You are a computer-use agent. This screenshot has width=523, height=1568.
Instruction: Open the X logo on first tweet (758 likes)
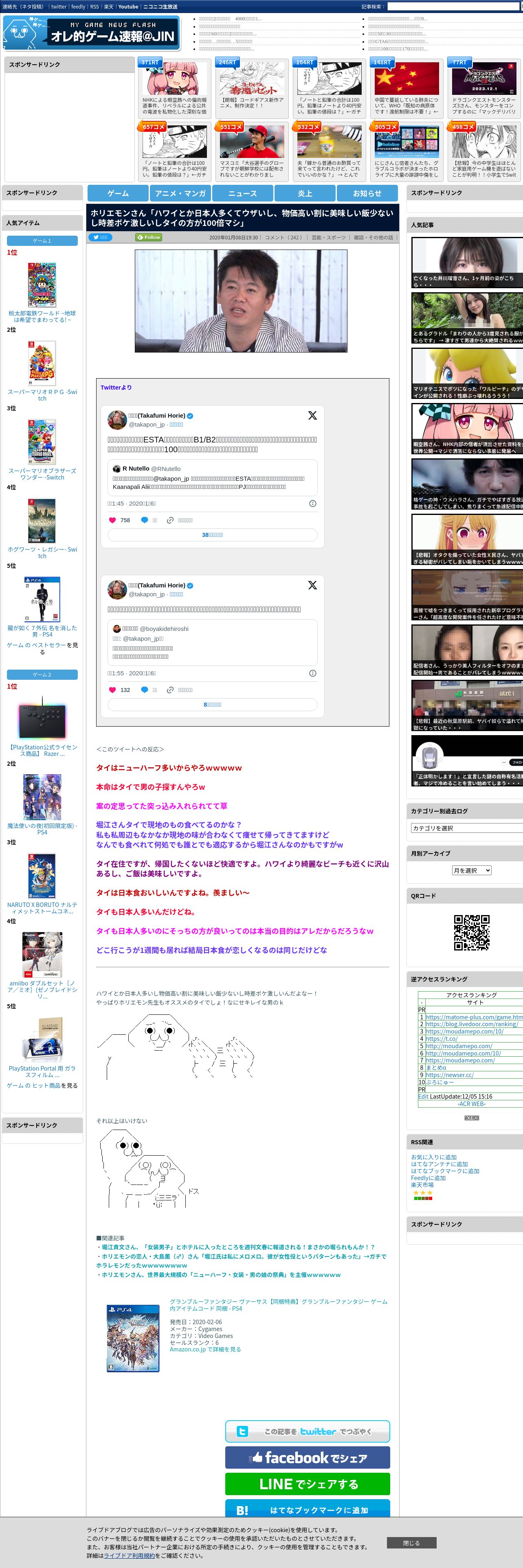tap(312, 415)
